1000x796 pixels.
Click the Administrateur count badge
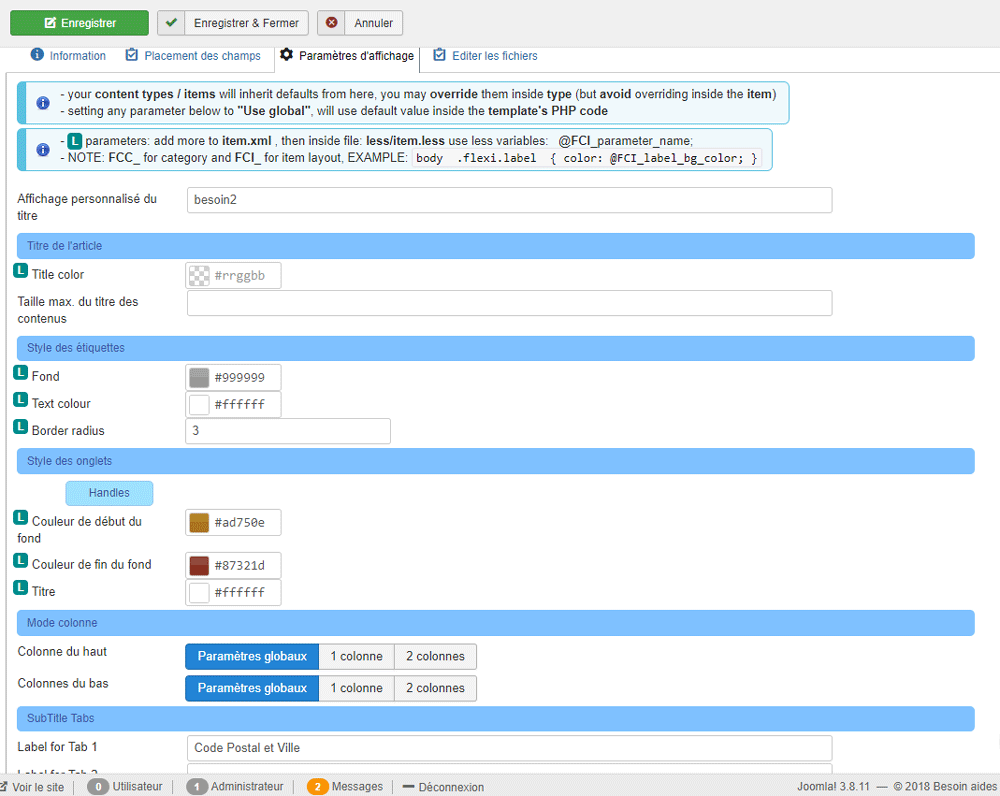click(197, 787)
